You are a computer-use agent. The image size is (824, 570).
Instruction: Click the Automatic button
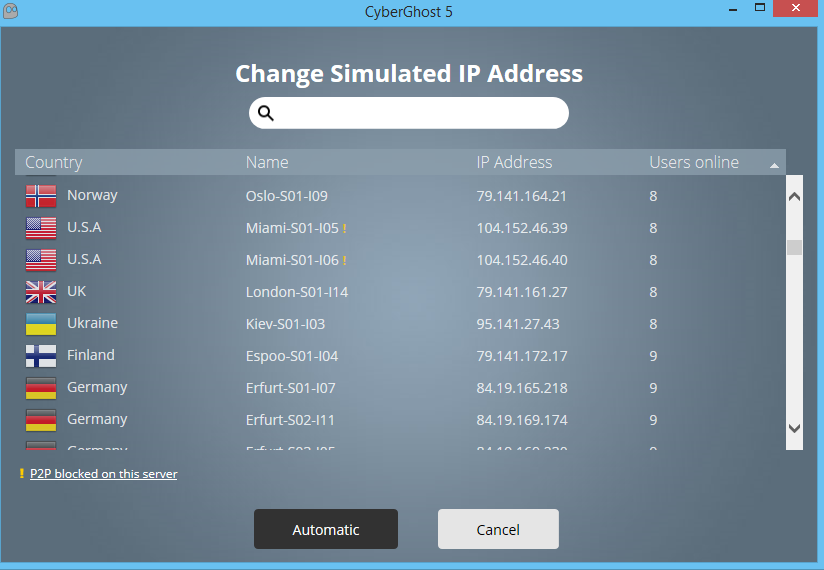tap(326, 529)
